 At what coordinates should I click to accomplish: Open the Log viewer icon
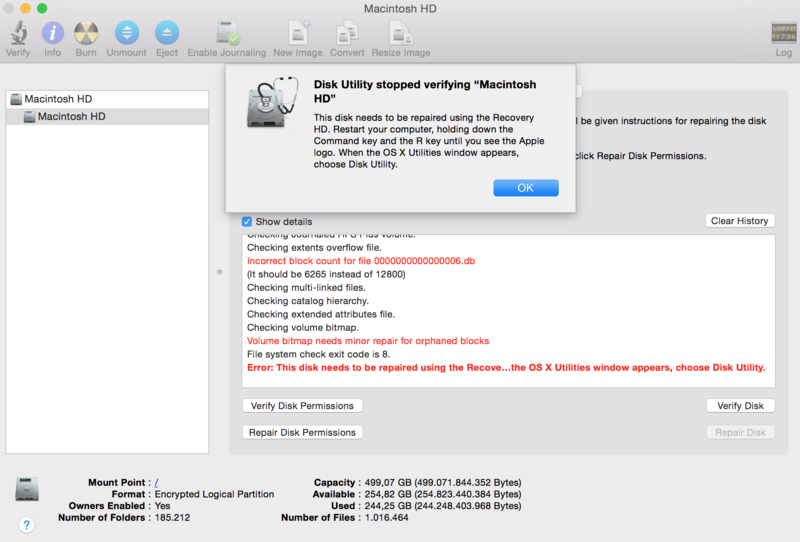coord(783,34)
